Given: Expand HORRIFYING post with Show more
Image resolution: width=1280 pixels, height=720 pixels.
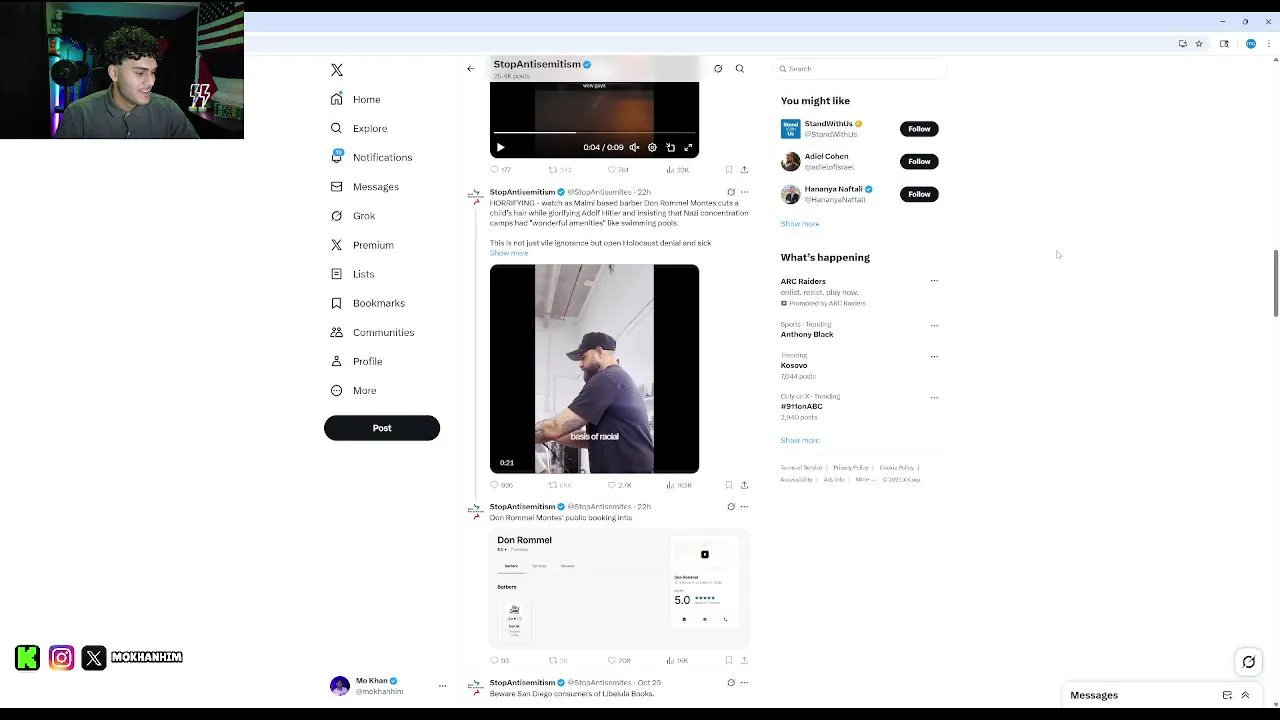Looking at the screenshot, I should click(x=509, y=253).
